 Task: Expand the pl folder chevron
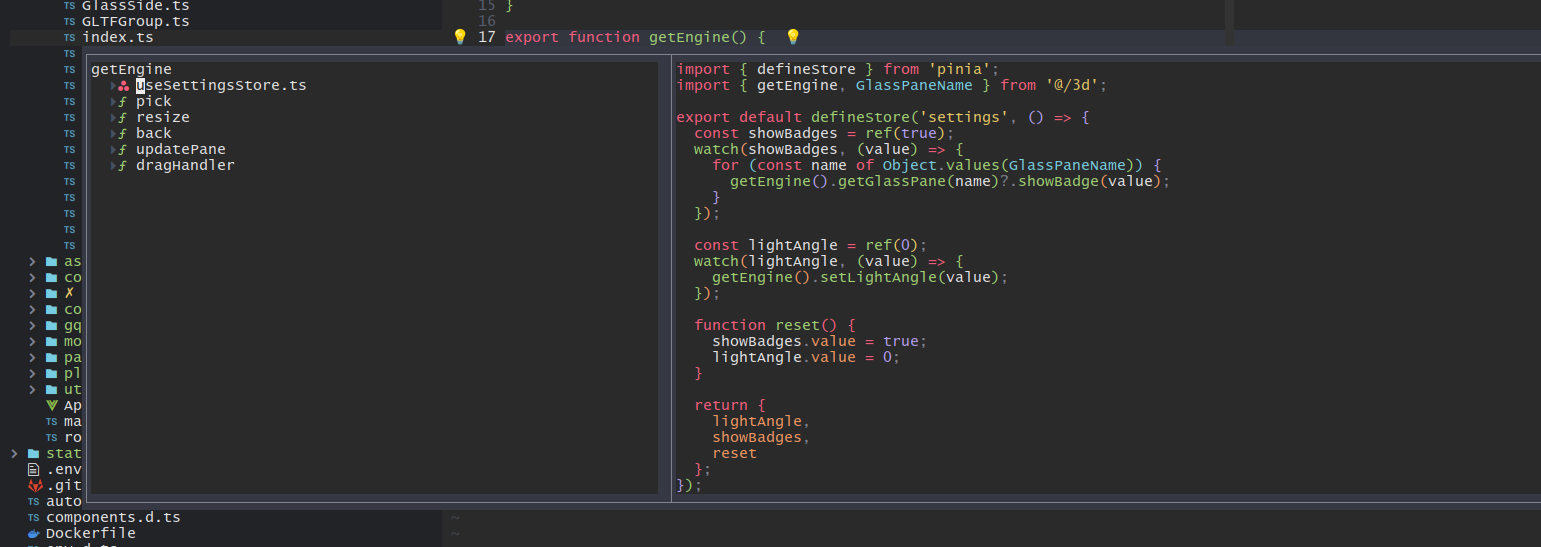pyautogui.click(x=33, y=373)
